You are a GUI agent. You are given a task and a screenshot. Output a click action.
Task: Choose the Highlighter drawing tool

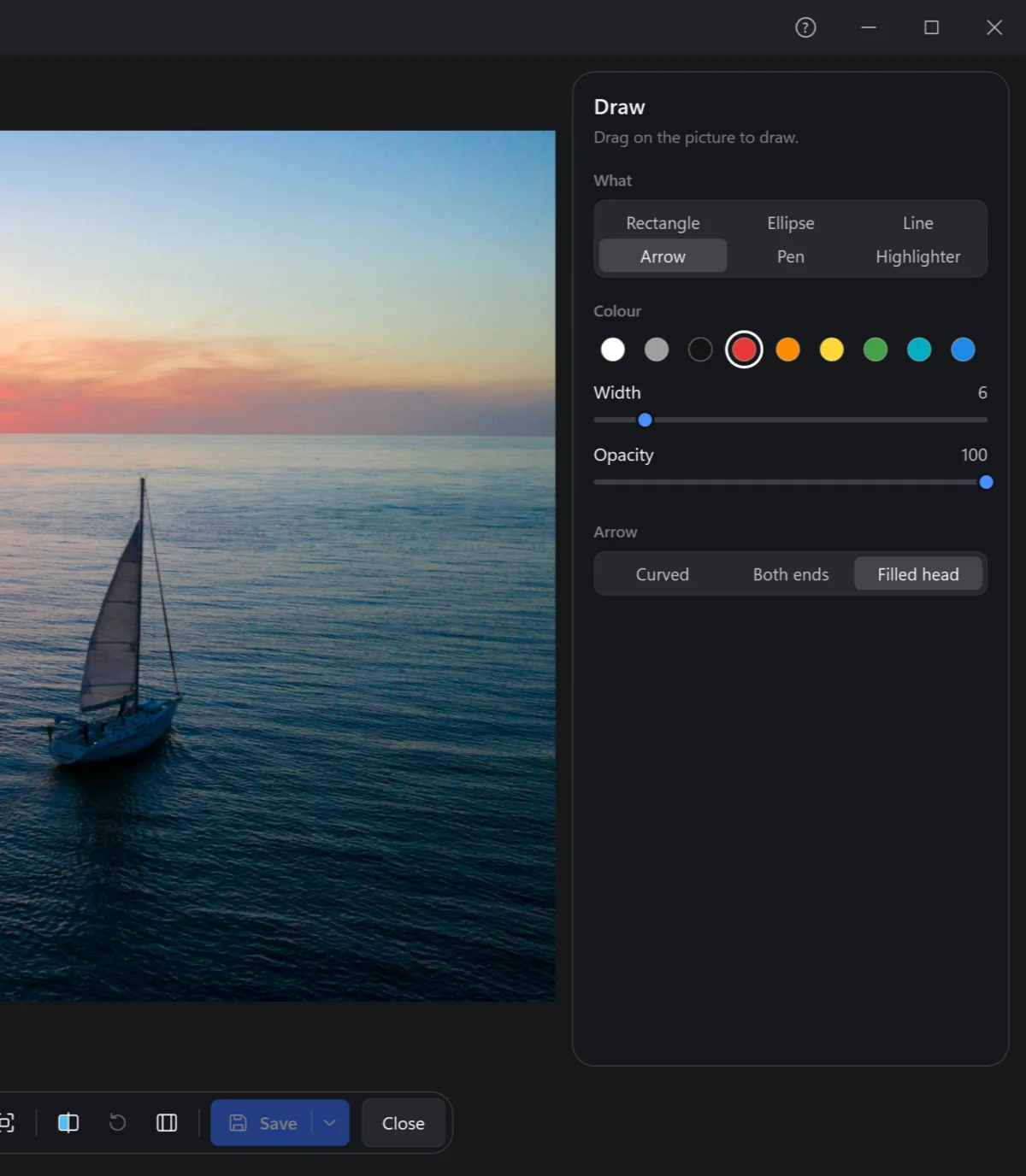[x=918, y=256]
